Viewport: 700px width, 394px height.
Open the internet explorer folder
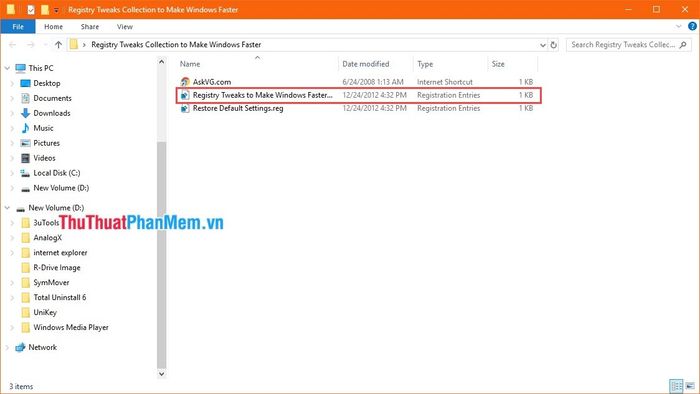click(60, 253)
